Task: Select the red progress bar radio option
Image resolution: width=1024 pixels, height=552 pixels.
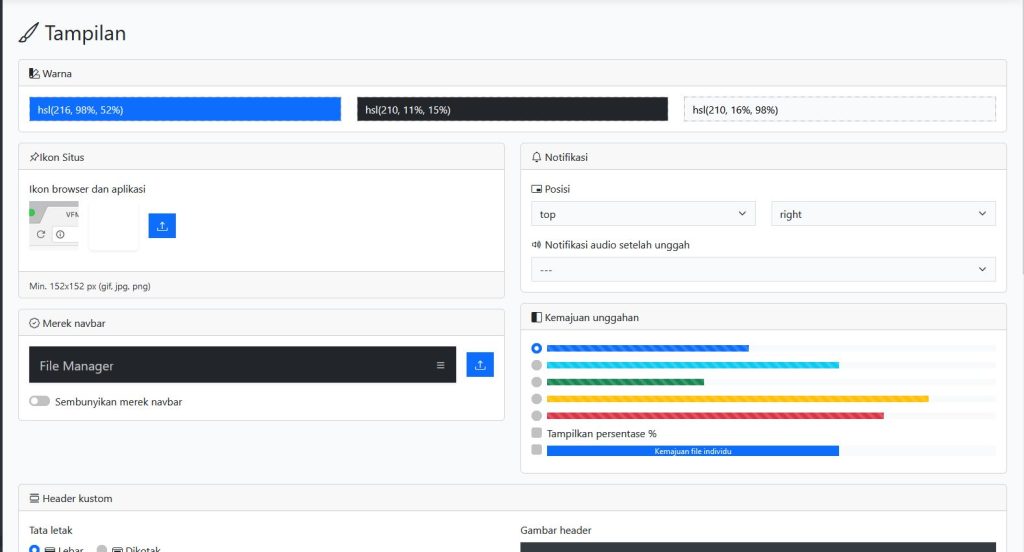Action: click(x=536, y=415)
